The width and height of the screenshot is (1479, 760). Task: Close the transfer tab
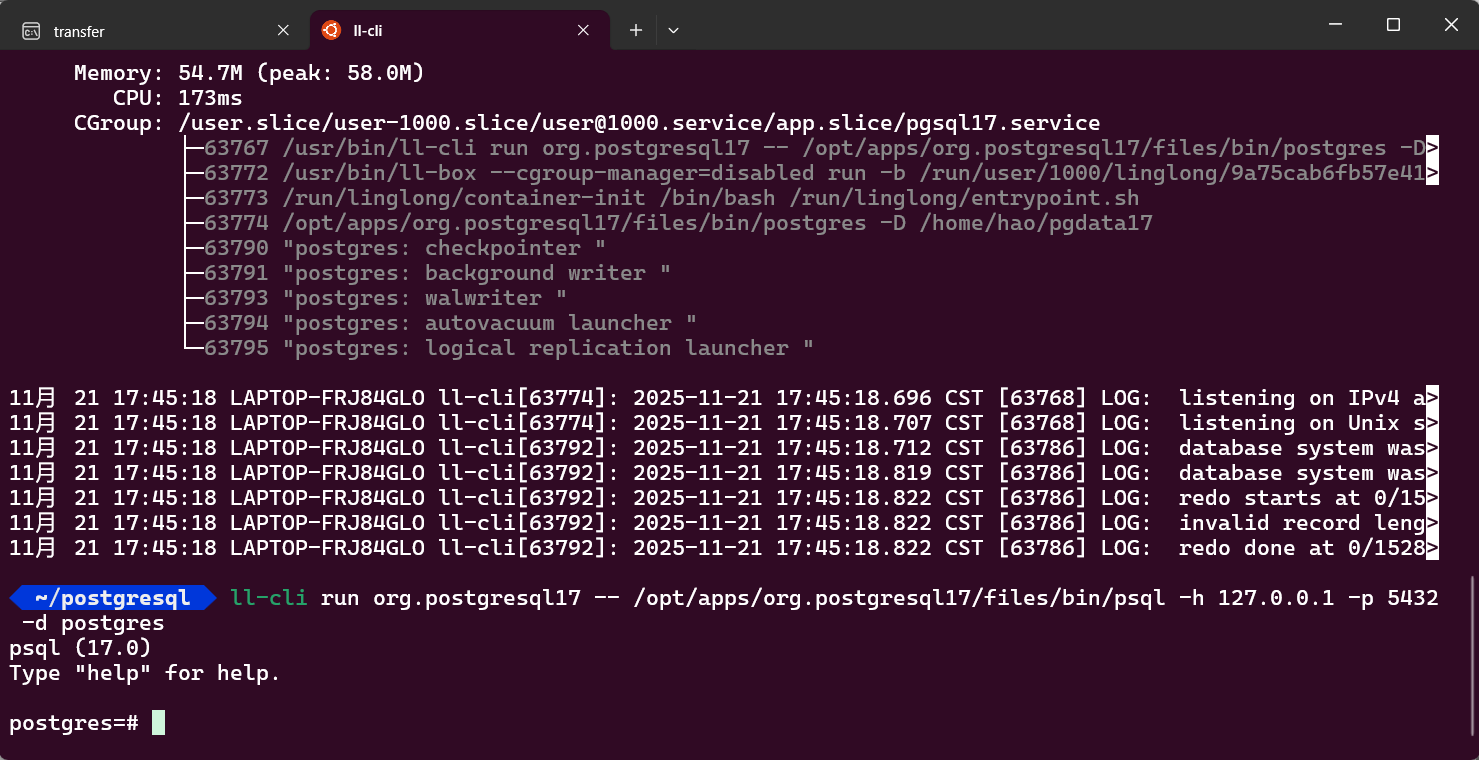coord(283,31)
